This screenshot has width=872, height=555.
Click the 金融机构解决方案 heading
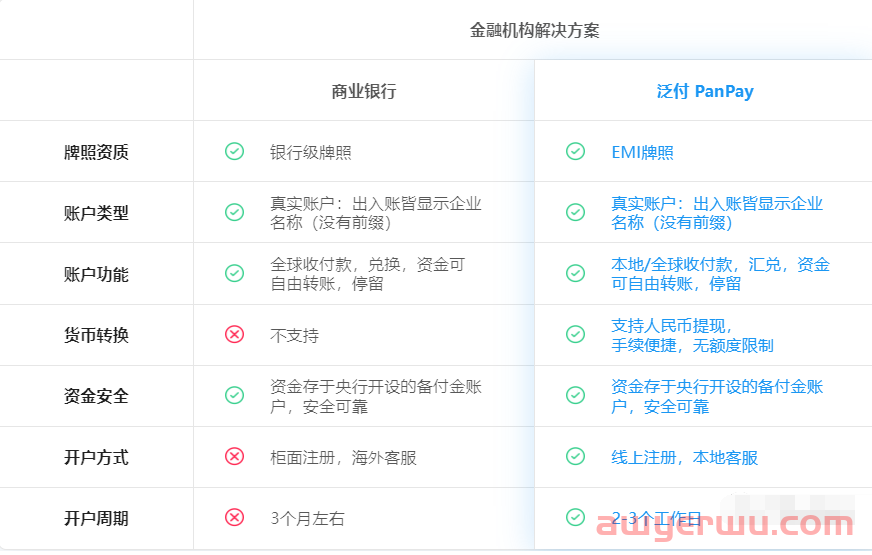[534, 30]
